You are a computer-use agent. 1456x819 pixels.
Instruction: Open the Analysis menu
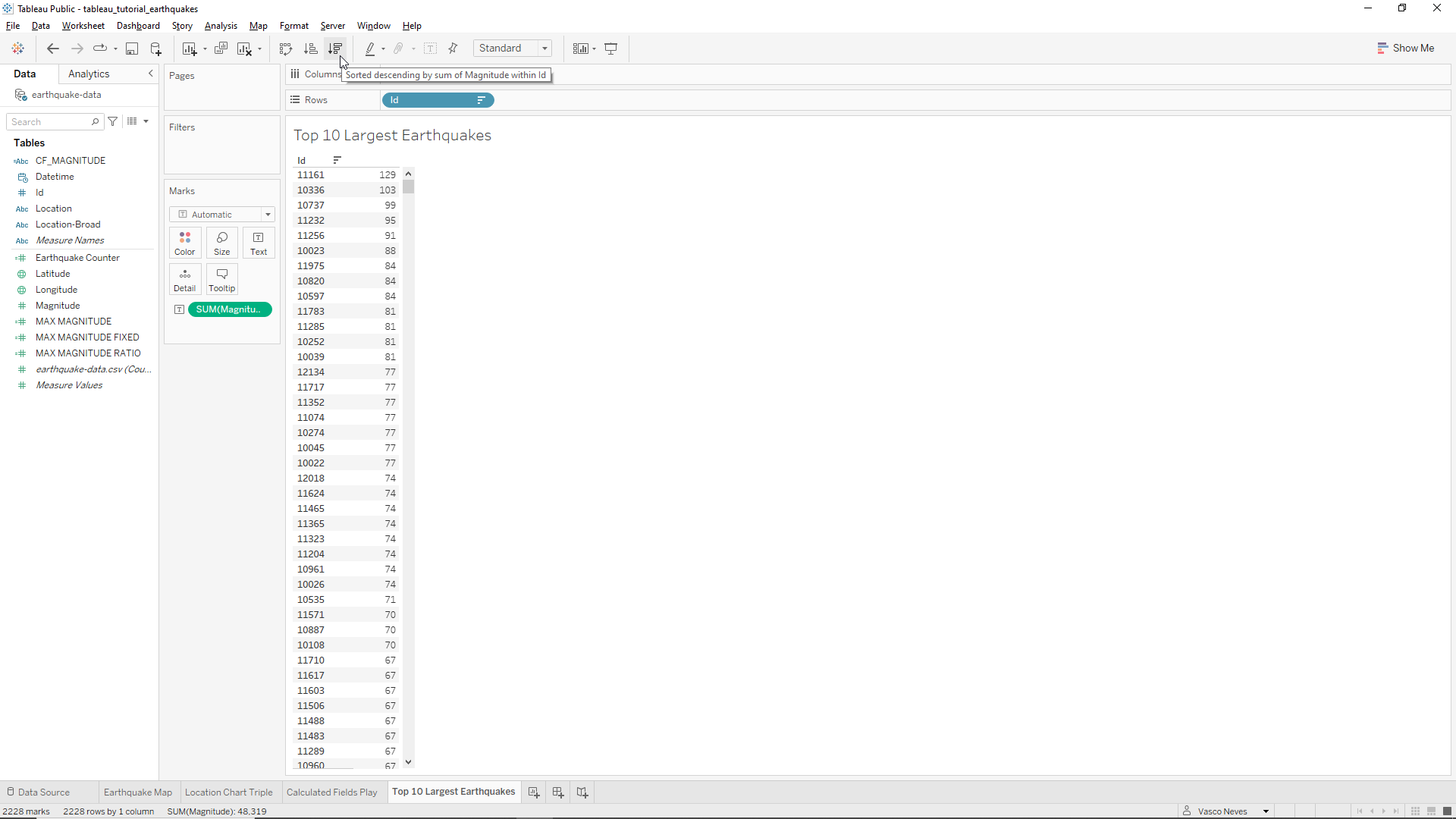coord(221,26)
